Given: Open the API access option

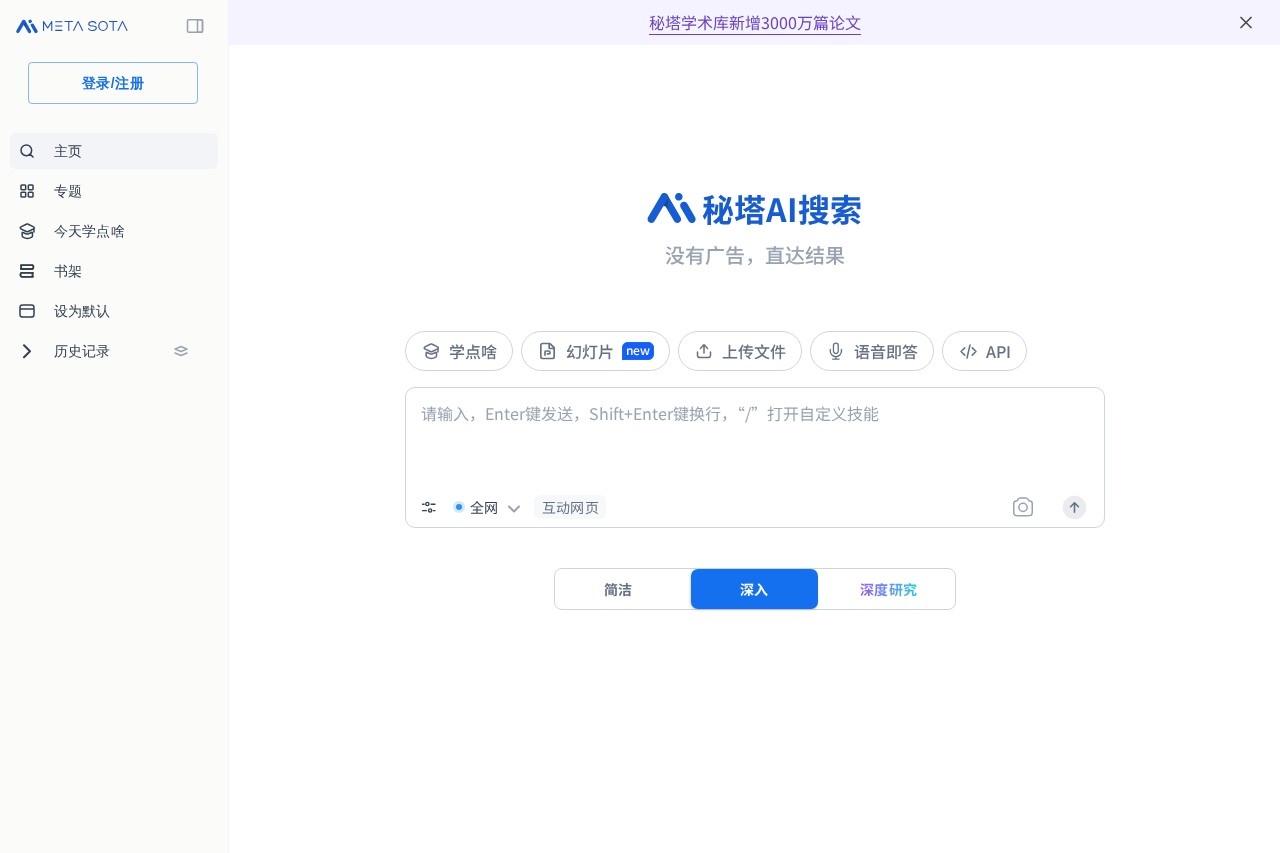Looking at the screenshot, I should [x=984, y=351].
